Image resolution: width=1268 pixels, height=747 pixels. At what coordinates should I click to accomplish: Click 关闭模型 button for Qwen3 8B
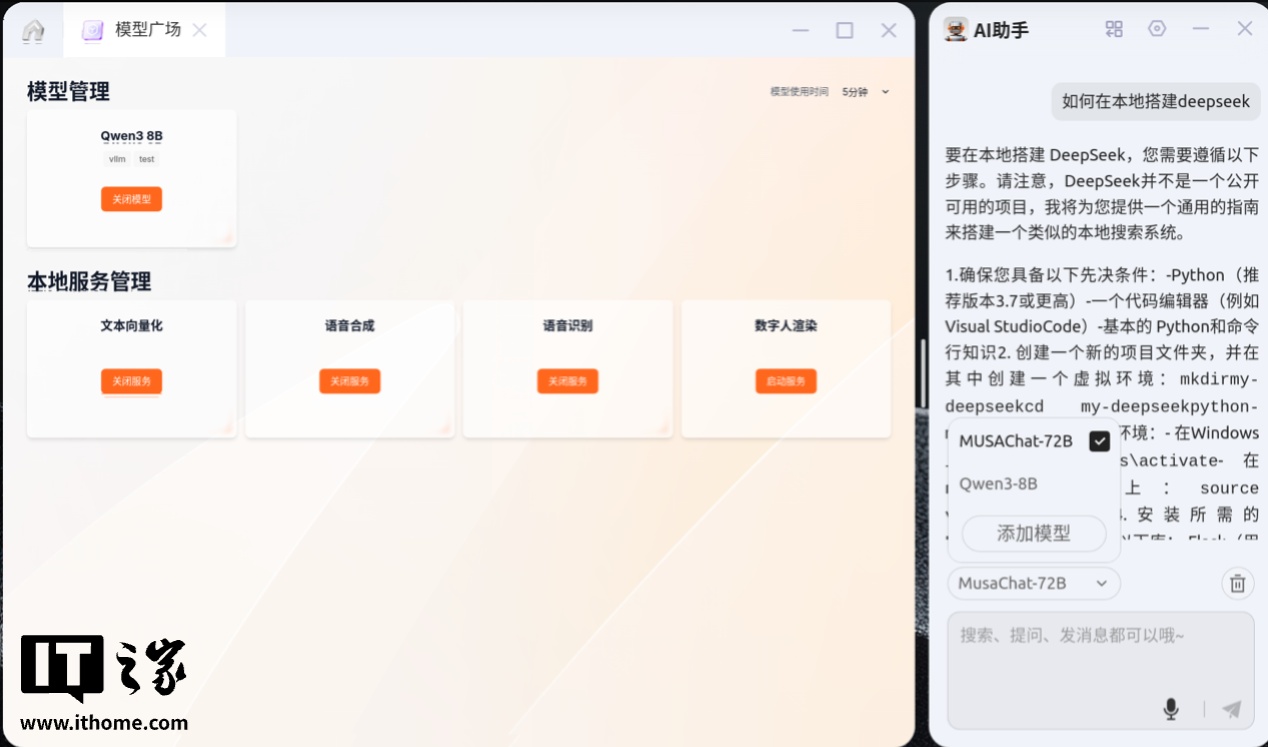pyautogui.click(x=131, y=199)
